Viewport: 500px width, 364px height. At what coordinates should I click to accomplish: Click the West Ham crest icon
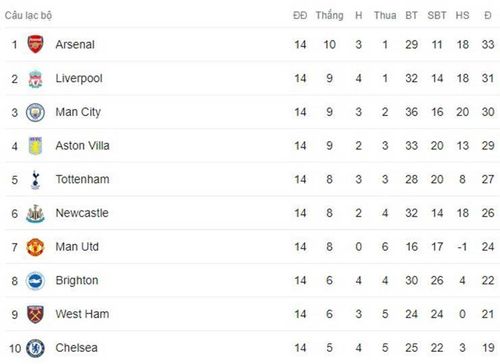[x=35, y=314]
